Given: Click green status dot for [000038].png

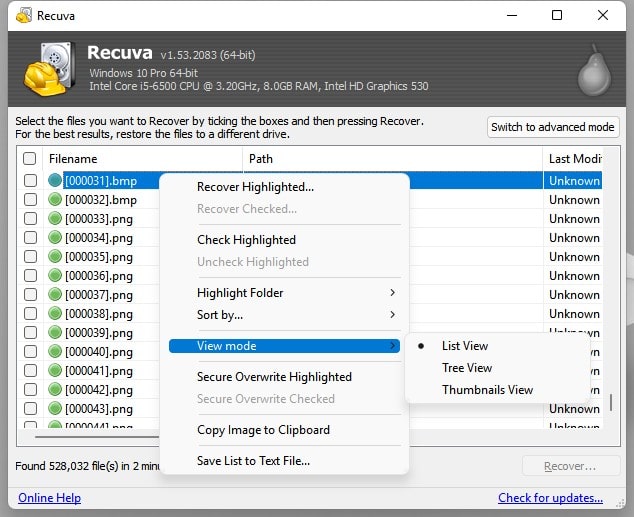Looking at the screenshot, I should tap(55, 313).
